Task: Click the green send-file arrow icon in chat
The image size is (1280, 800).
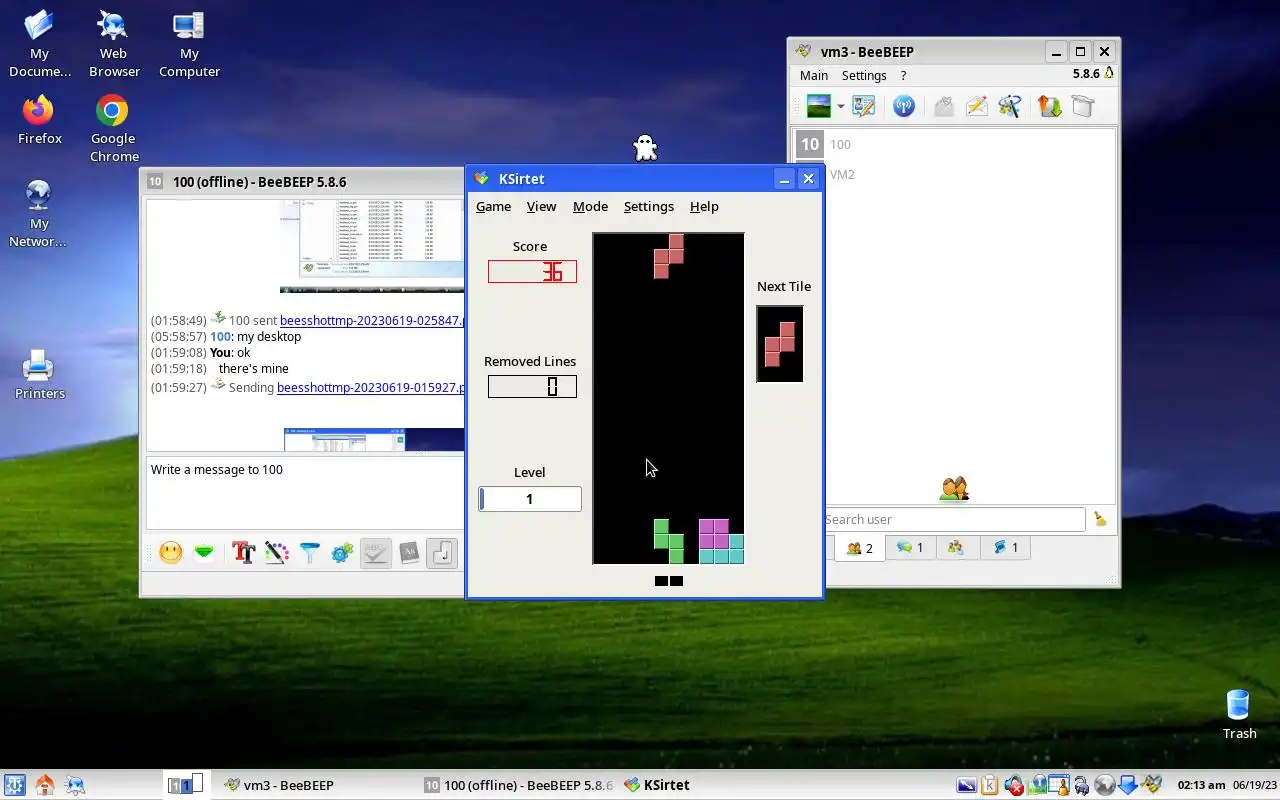Action: tap(204, 552)
